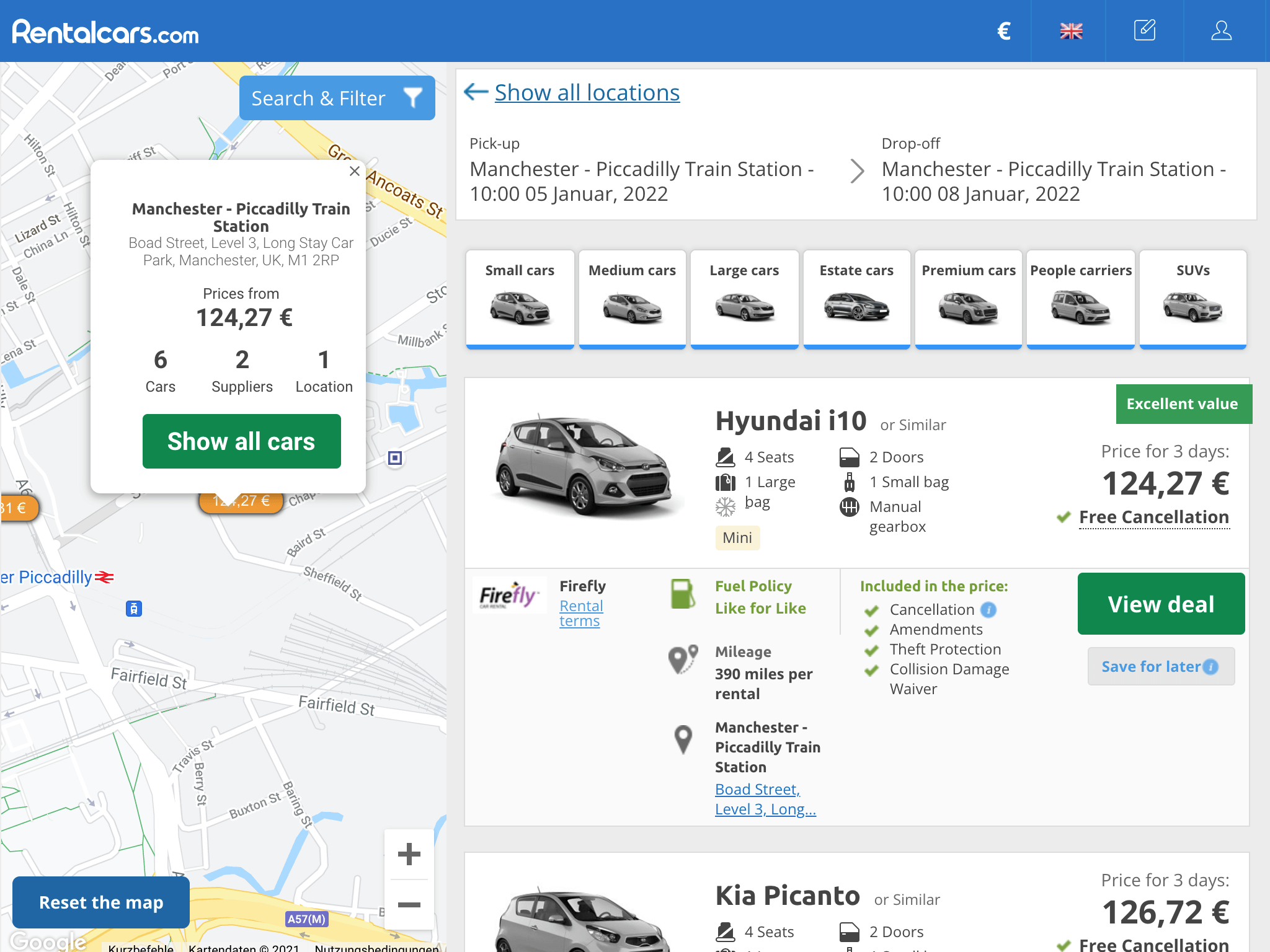This screenshot has width=1270, height=952.
Task: Reset the map view
Action: [x=101, y=902]
